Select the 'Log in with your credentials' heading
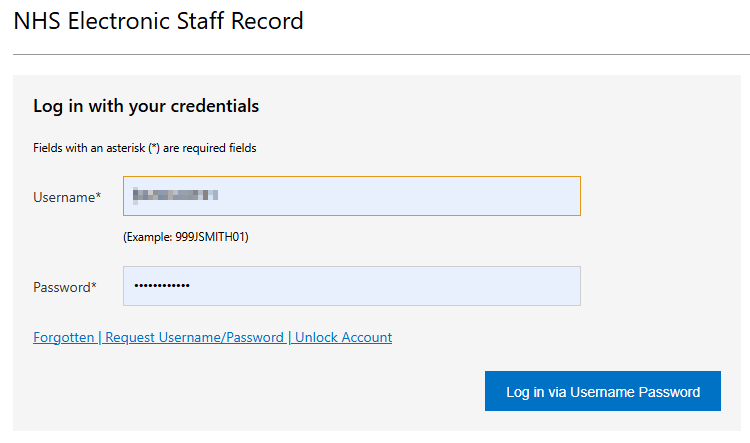 click(146, 106)
